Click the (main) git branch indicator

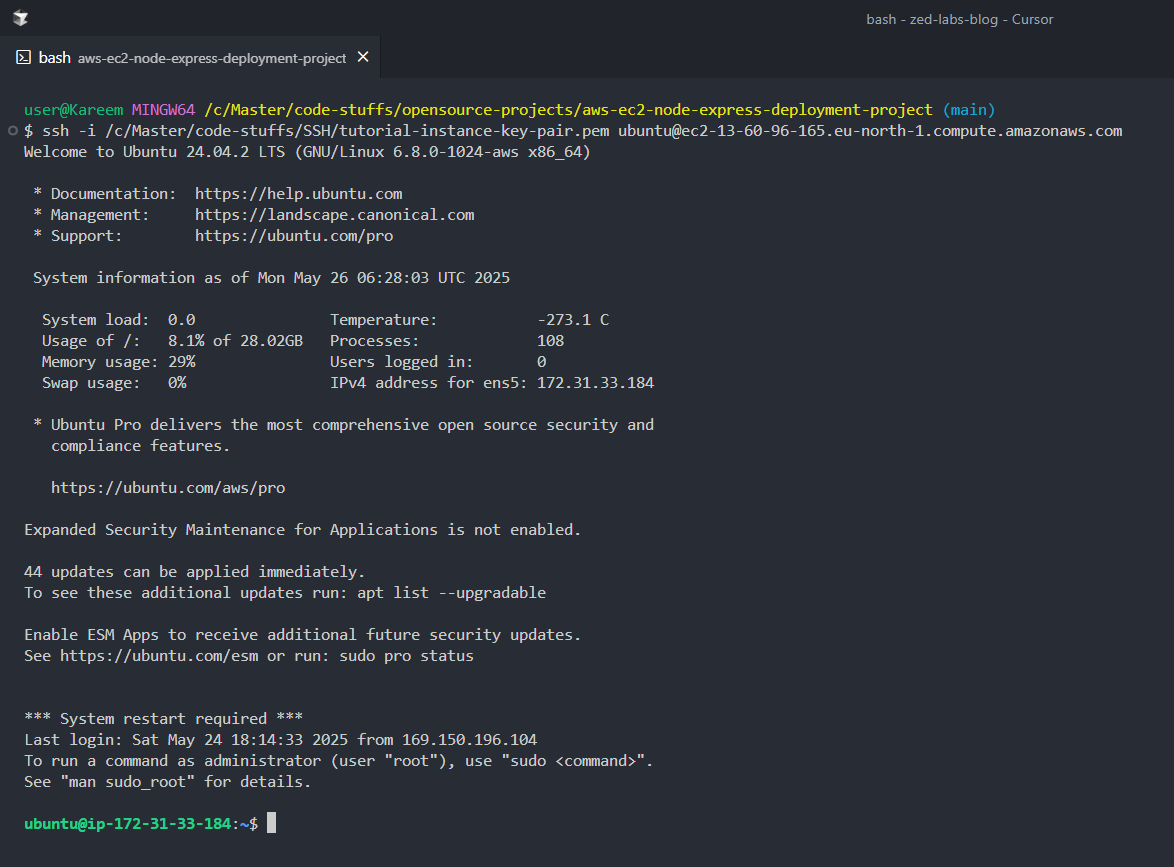[969, 110]
